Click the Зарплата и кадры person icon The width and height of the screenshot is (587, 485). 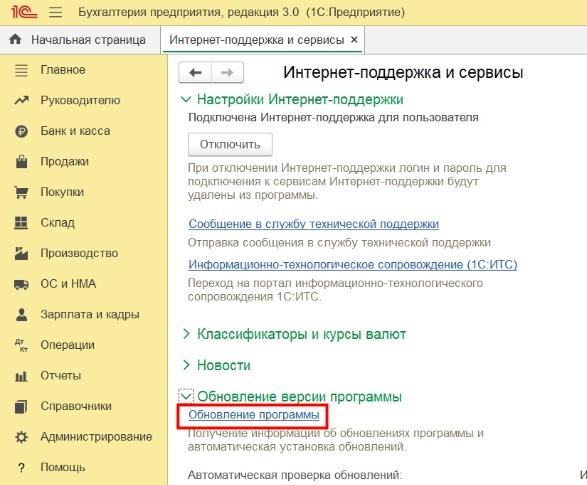[x=21, y=314]
